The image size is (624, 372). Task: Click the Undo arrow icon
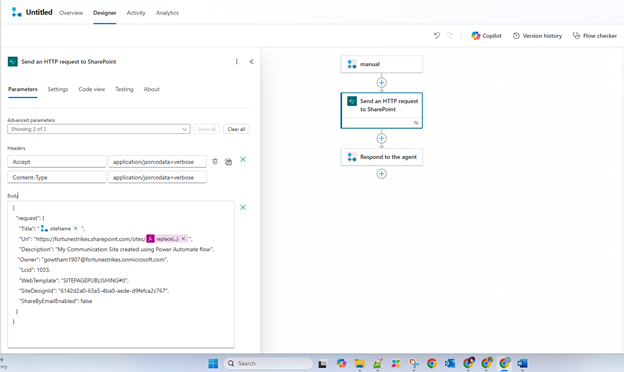click(x=437, y=35)
